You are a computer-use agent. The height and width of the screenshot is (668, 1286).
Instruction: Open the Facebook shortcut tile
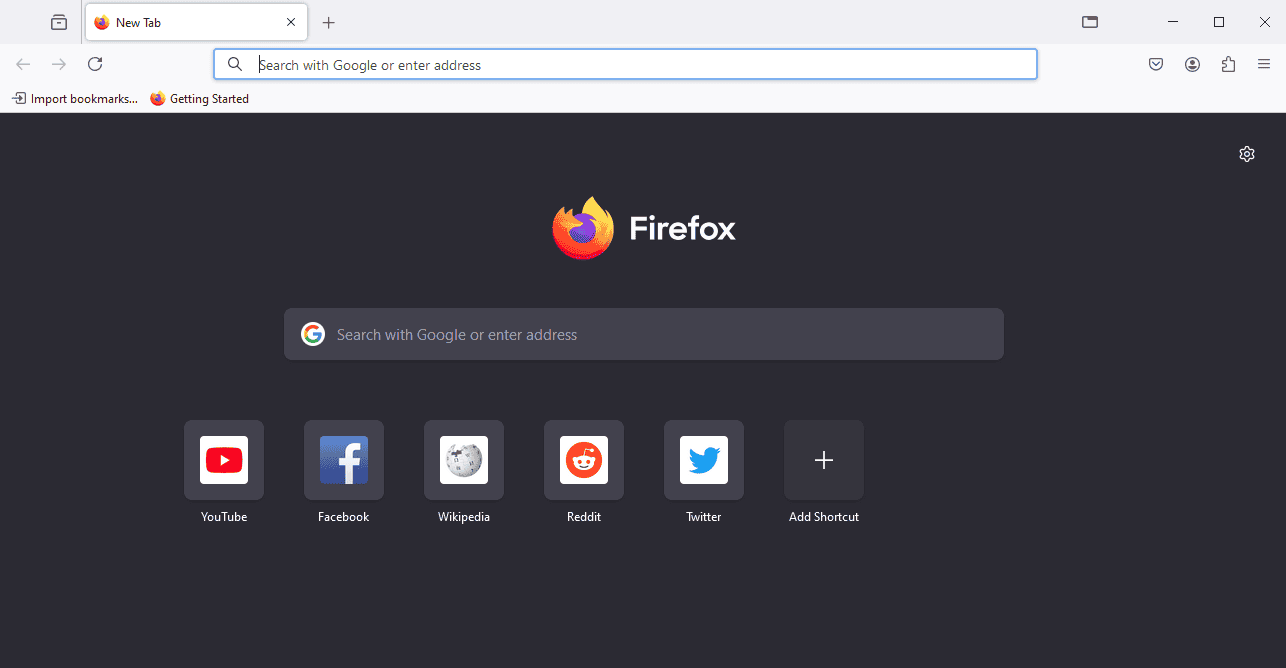point(344,460)
